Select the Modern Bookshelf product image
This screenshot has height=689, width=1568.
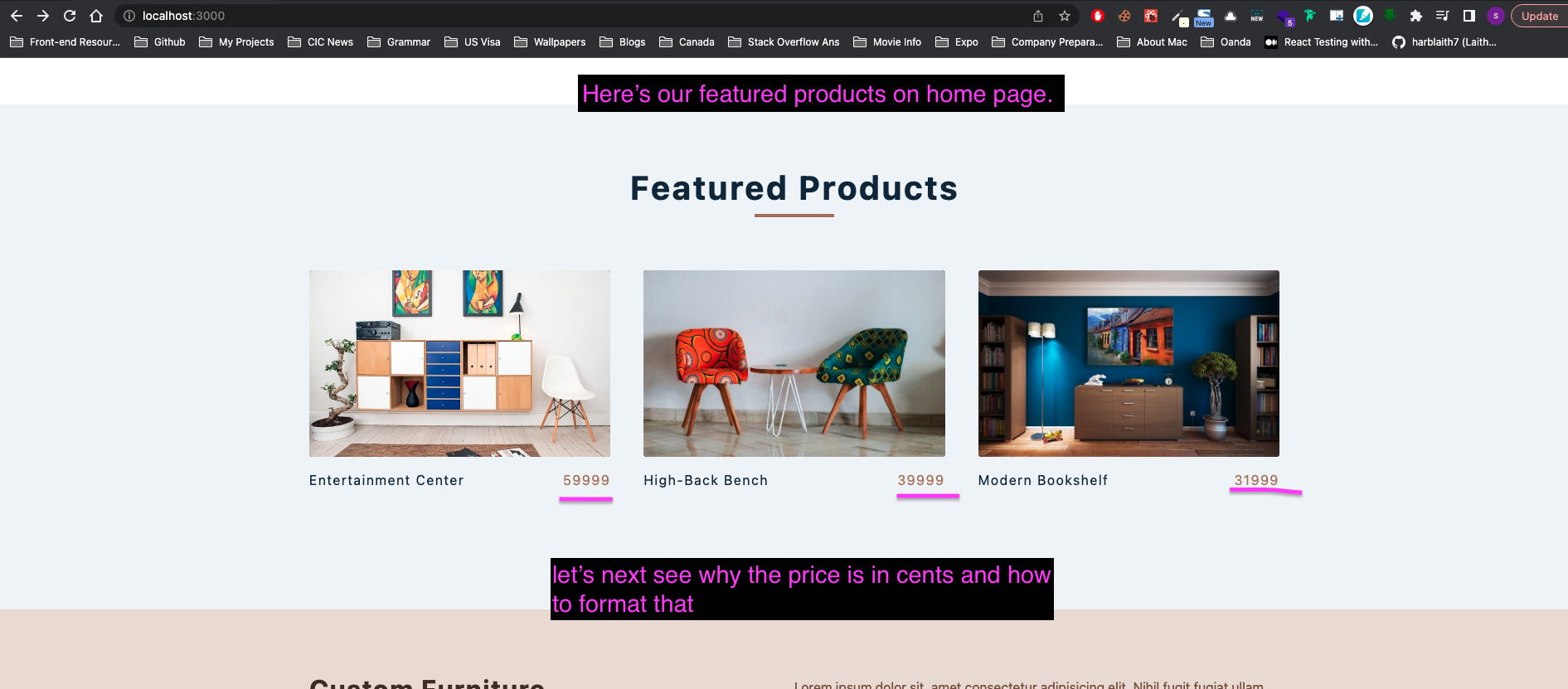(1129, 363)
